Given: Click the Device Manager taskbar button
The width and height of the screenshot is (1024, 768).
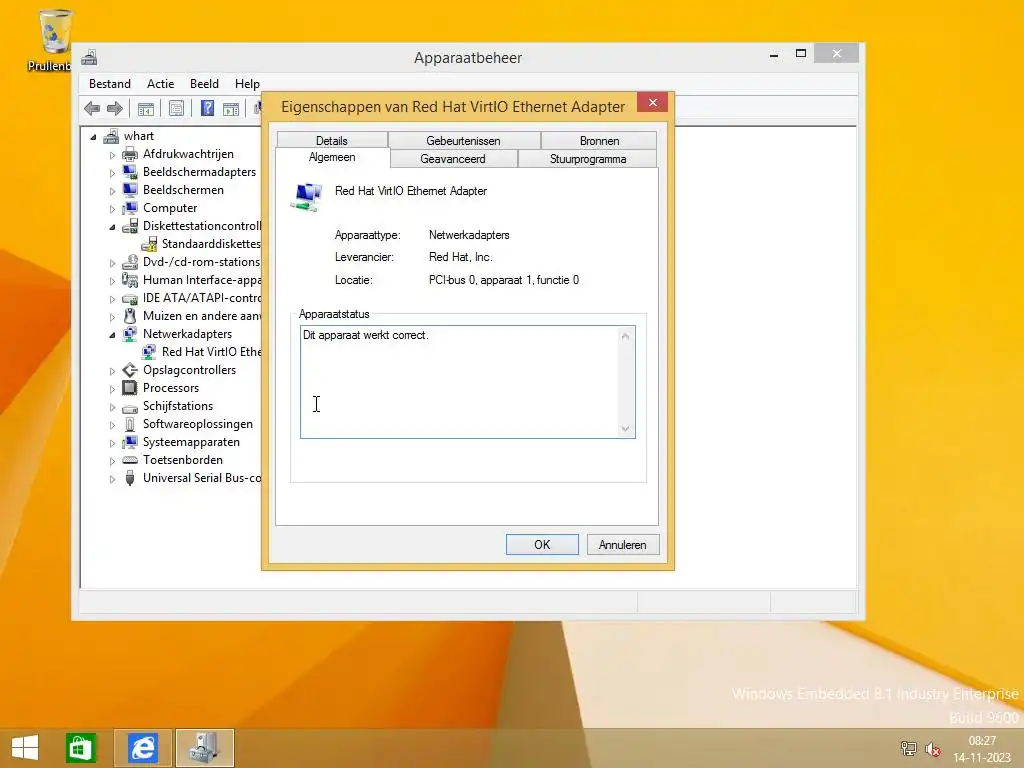Looking at the screenshot, I should click(x=205, y=748).
